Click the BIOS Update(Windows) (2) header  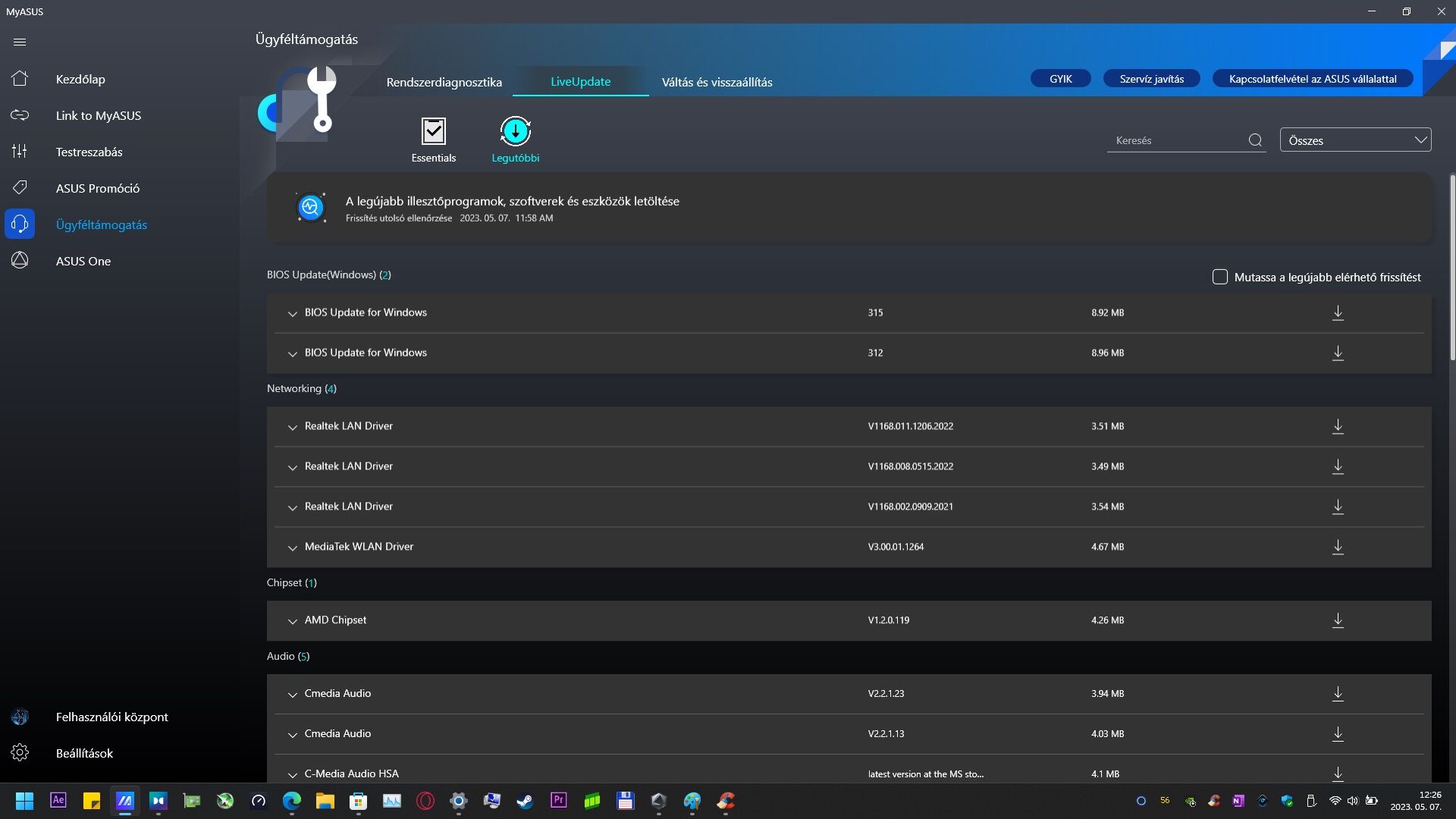coord(328,275)
